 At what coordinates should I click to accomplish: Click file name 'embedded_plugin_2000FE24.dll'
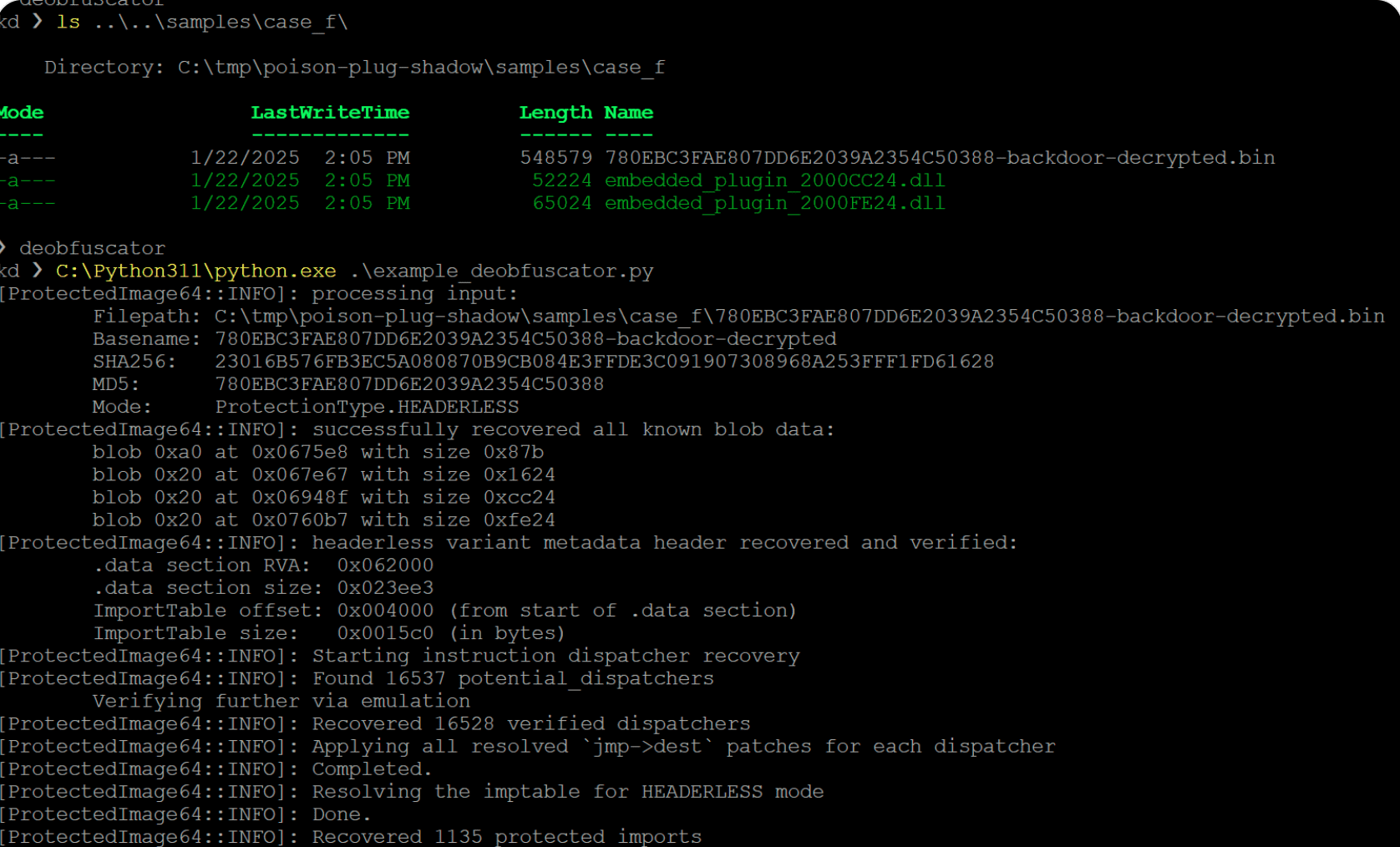coord(774,203)
